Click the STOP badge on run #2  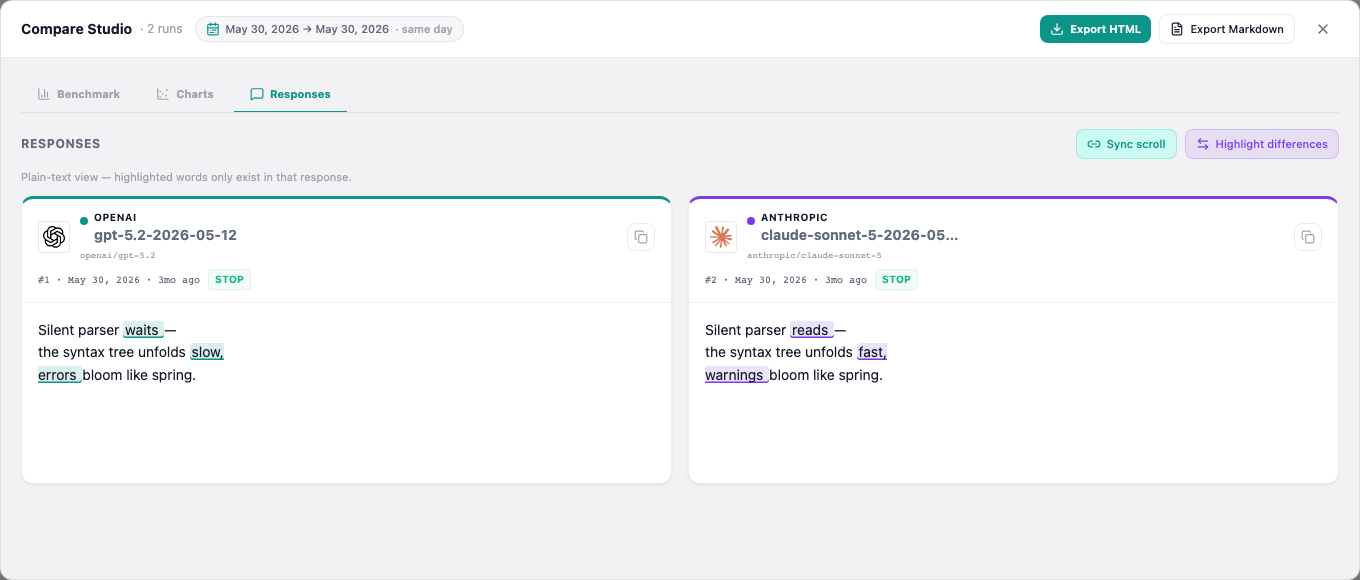pyautogui.click(x=896, y=280)
